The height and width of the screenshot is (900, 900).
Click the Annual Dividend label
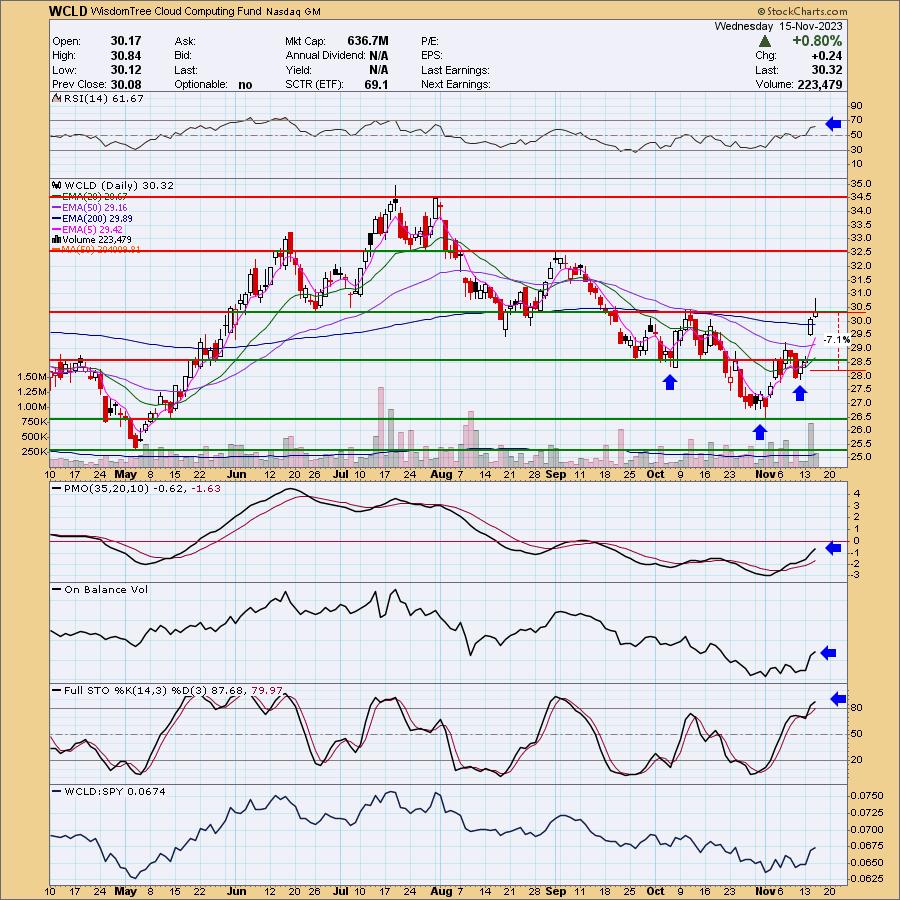point(325,56)
